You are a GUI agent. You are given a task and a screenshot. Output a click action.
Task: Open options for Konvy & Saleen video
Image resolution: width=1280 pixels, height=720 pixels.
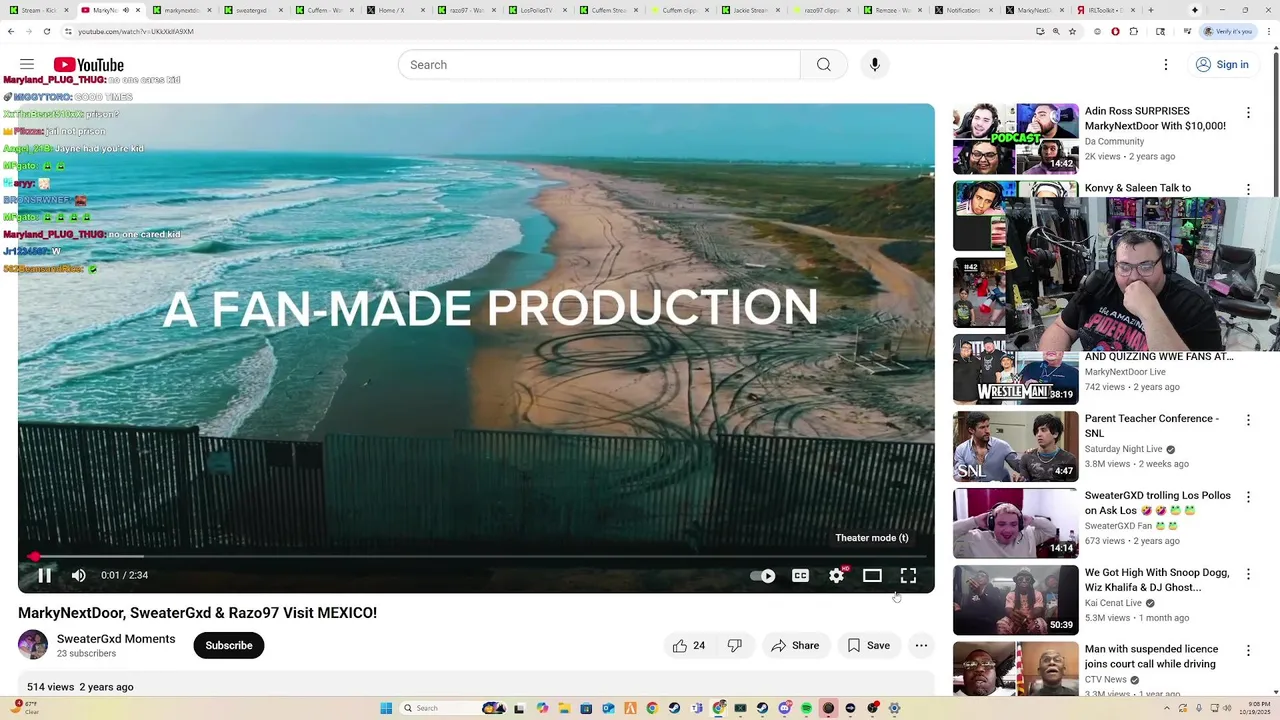coord(1248,189)
